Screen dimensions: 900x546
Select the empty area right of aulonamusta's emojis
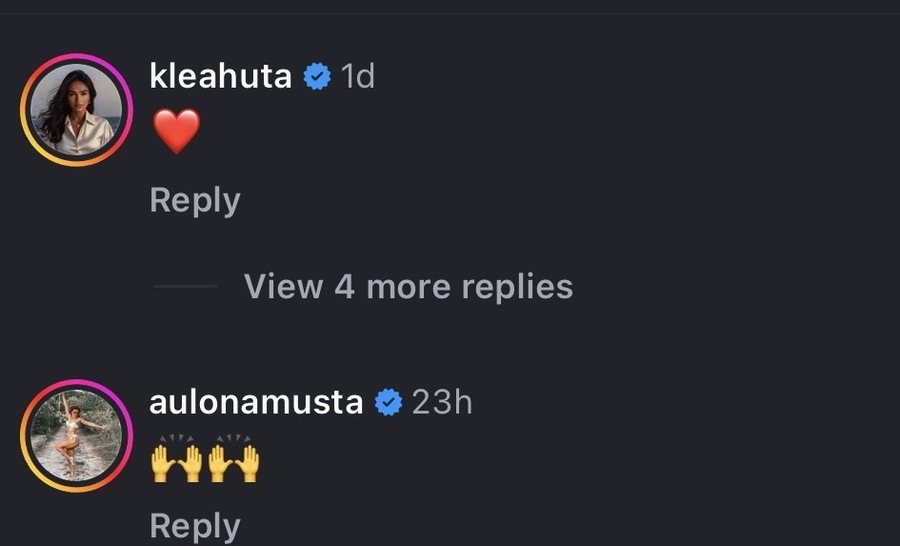[550, 459]
